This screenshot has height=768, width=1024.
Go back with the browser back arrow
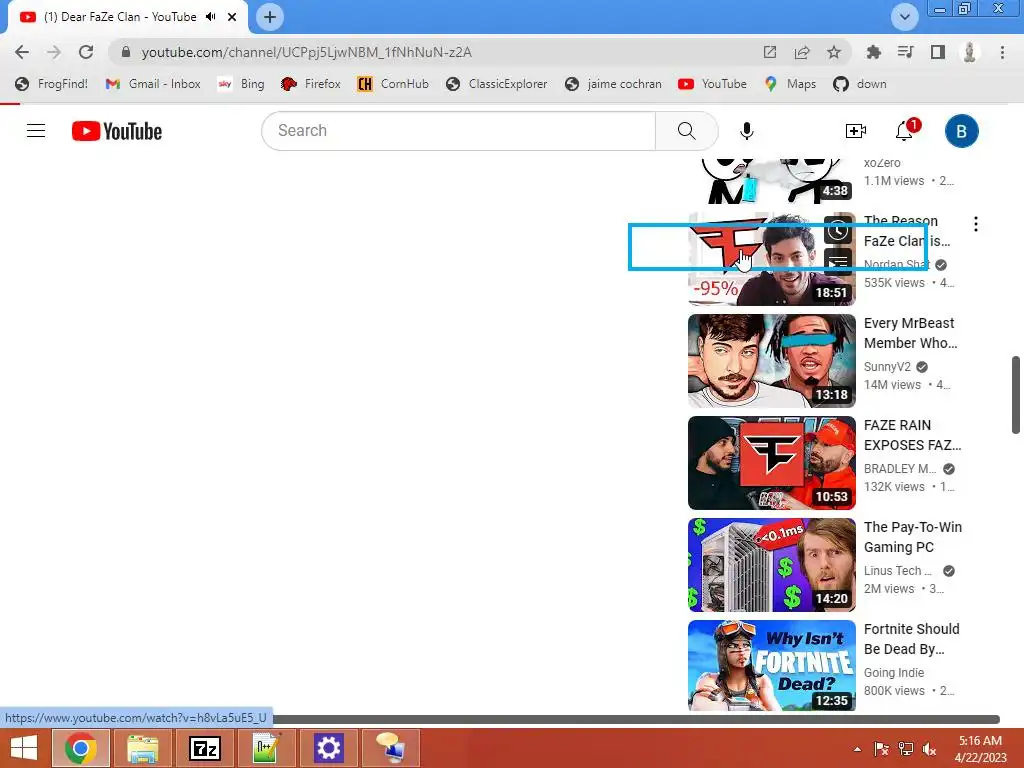tap(22, 52)
